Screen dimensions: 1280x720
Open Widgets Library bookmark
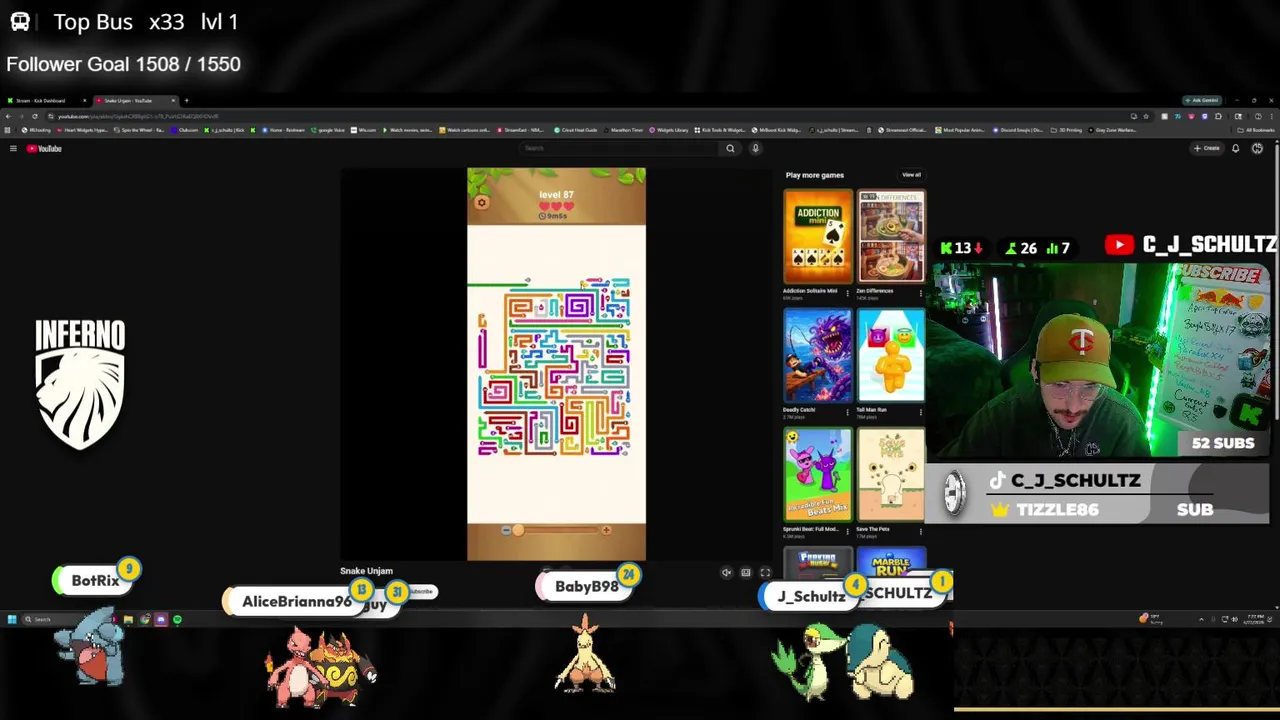pyautogui.click(x=669, y=130)
